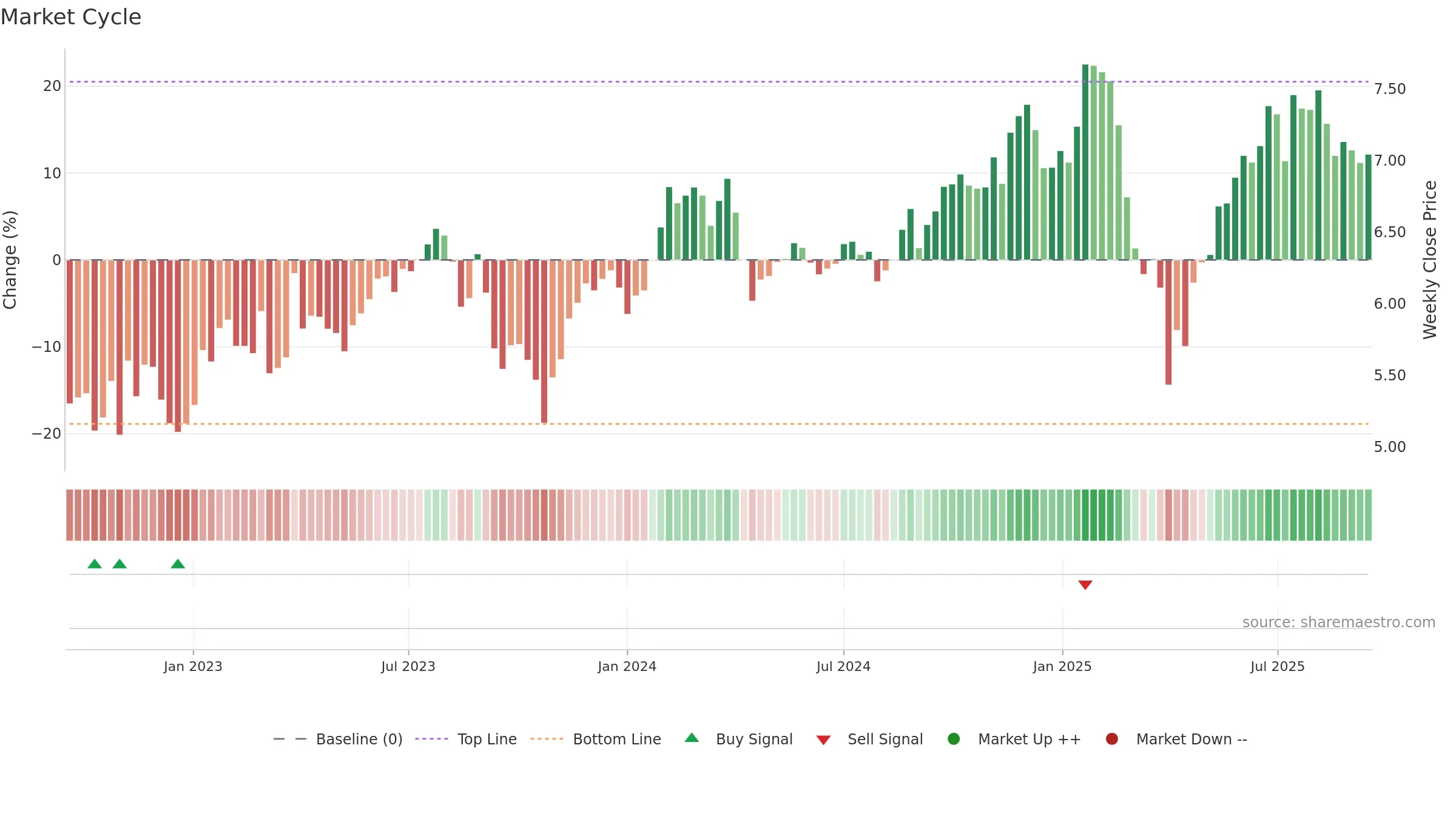Click the Jul 2023 axis label

408,667
